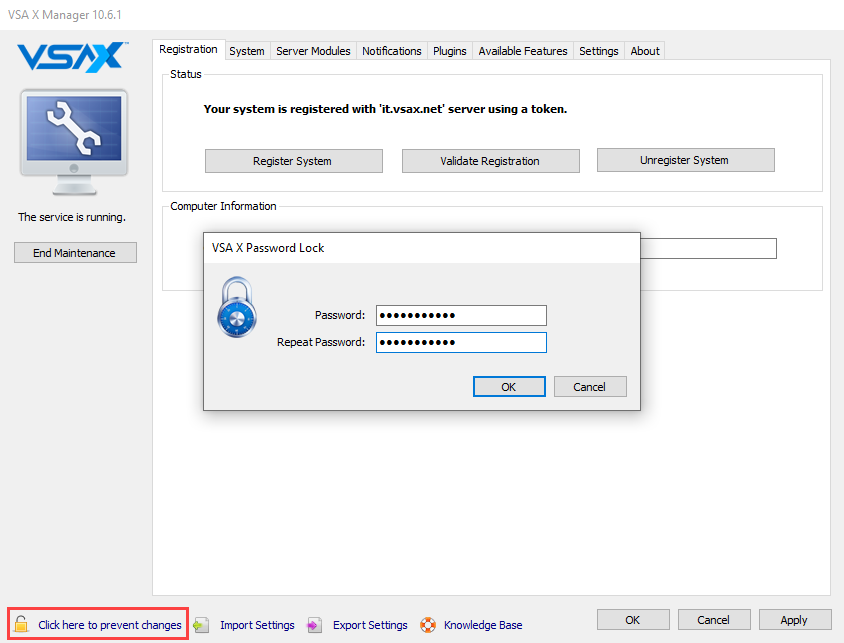Click the VSA X Manager 10.6.1 window title
Image resolution: width=844 pixels, height=643 pixels.
pyautogui.click(x=65, y=15)
